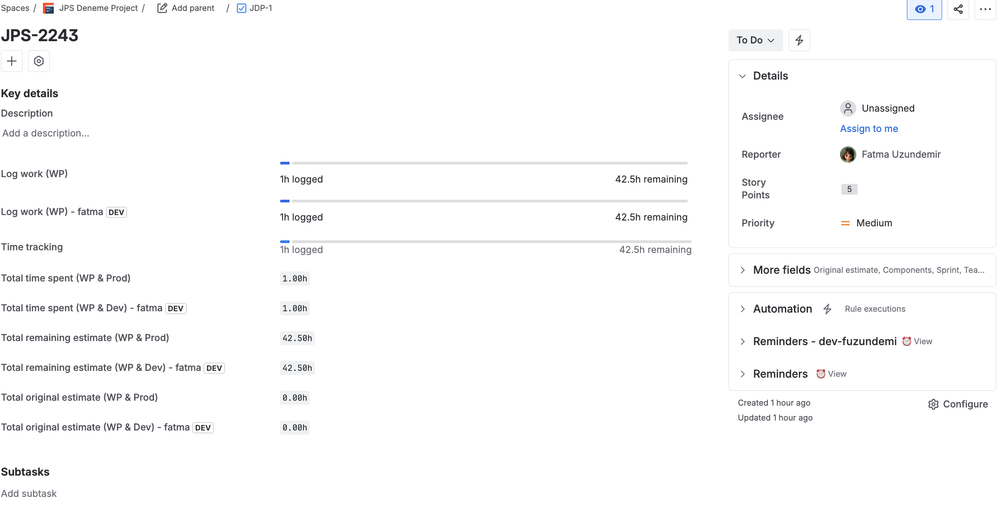The height and width of the screenshot is (506, 999).
Task: Open JPS Deneme Project breadcrumb link
Action: [99, 8]
